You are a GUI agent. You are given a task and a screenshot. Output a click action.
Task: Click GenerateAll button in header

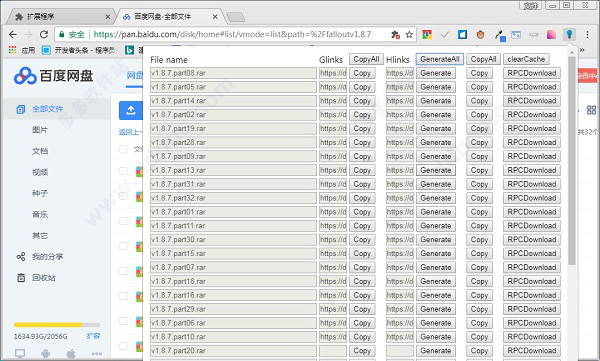click(440, 59)
